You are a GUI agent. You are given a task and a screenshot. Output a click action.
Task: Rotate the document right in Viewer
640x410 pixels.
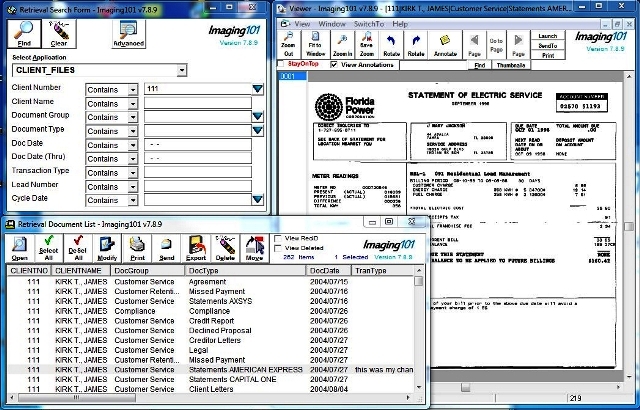click(x=416, y=45)
